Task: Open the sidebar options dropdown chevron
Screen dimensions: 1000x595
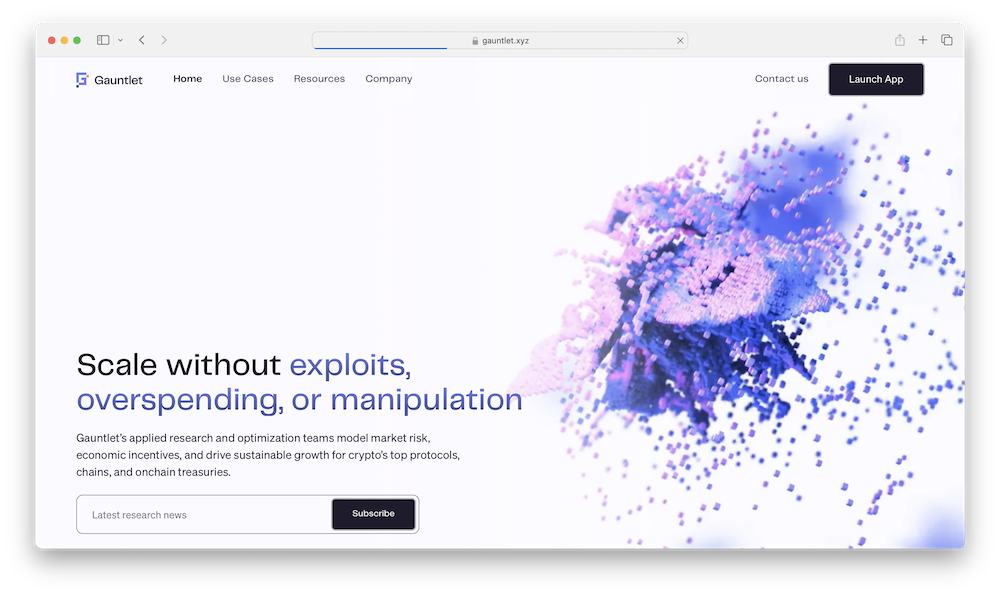Action: point(120,40)
